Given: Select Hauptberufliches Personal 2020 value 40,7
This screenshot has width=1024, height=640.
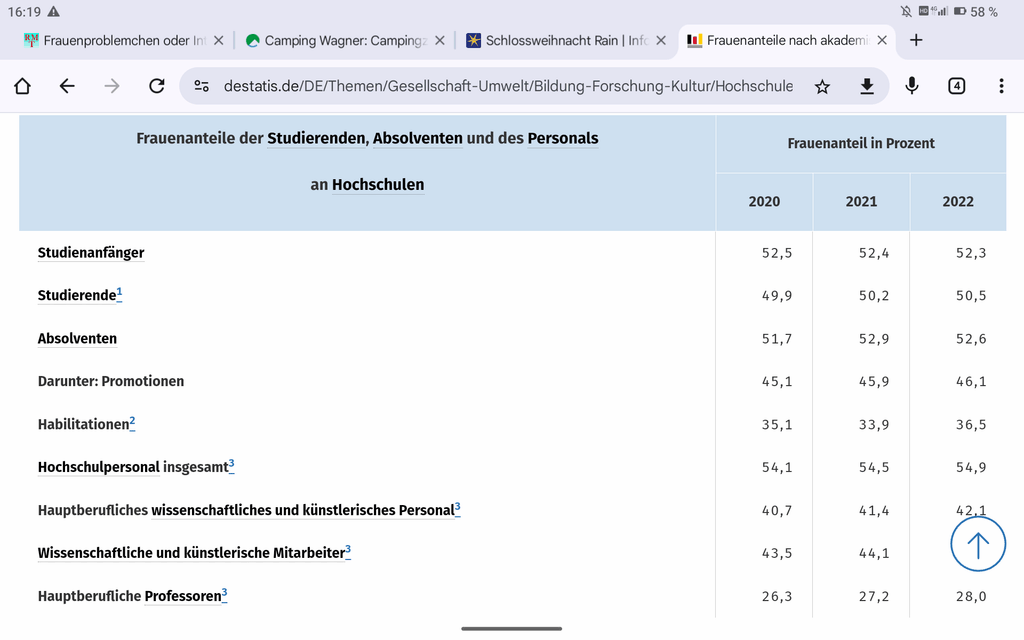Looking at the screenshot, I should coord(776,511).
